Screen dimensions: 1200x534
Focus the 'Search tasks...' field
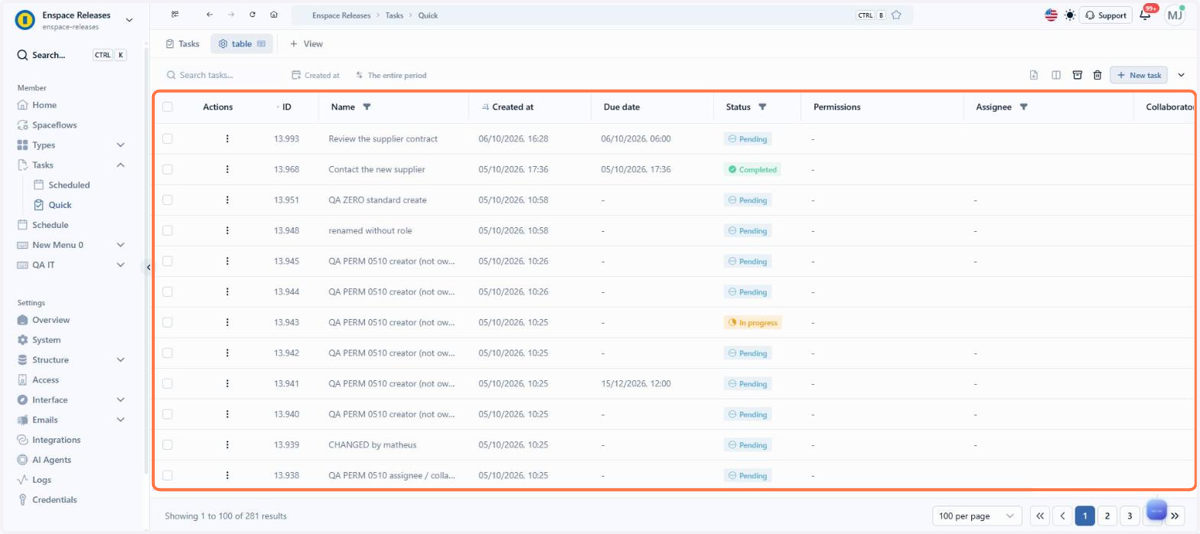(x=219, y=75)
